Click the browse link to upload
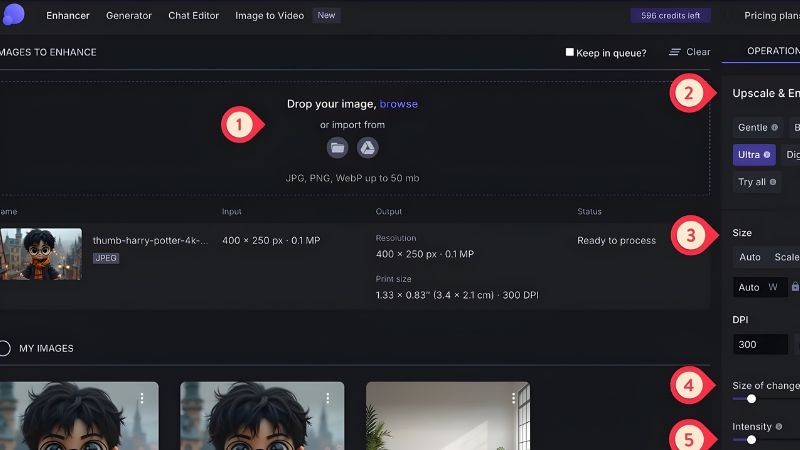 click(x=398, y=104)
